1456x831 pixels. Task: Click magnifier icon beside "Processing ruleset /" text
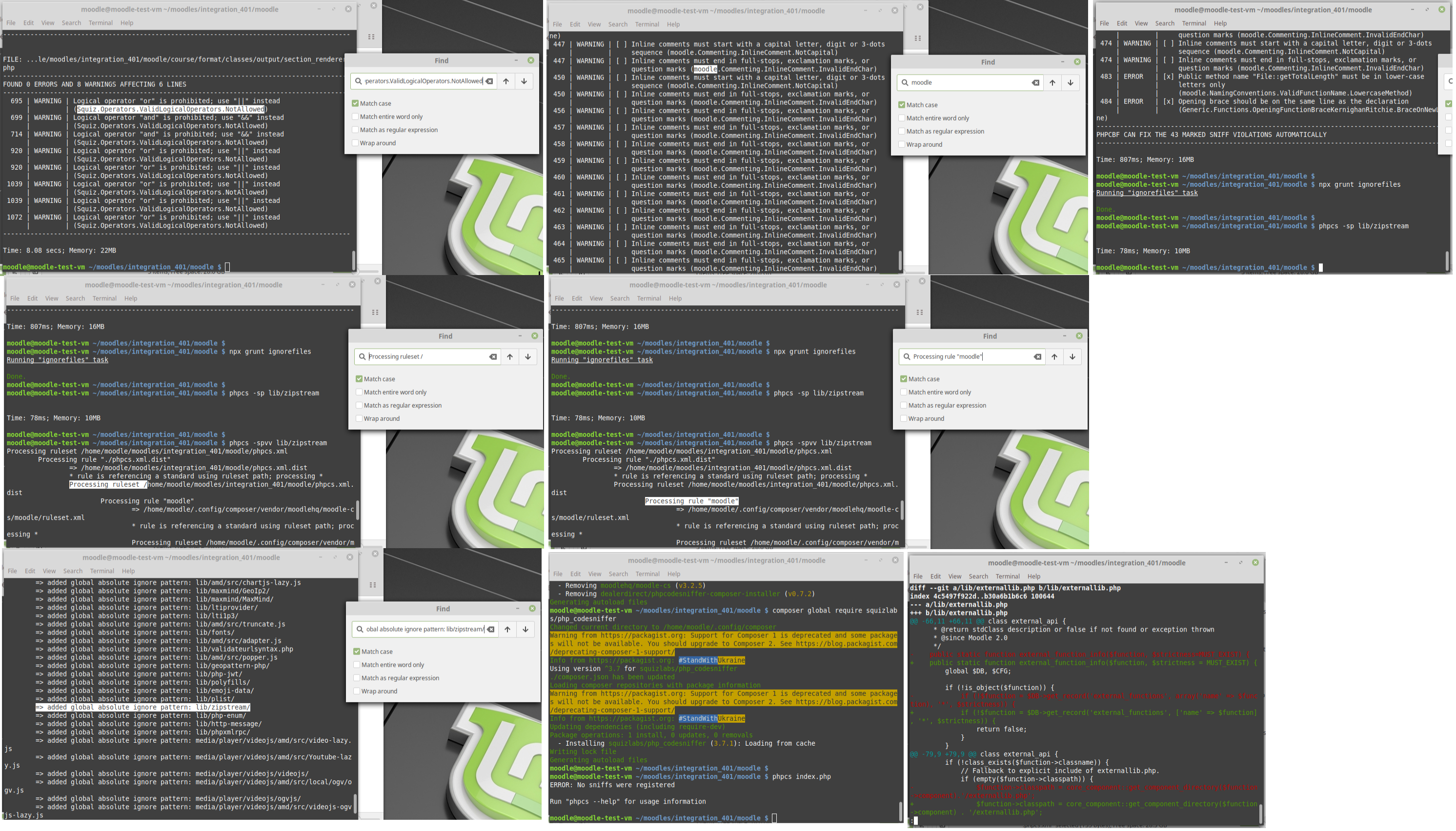click(x=362, y=356)
